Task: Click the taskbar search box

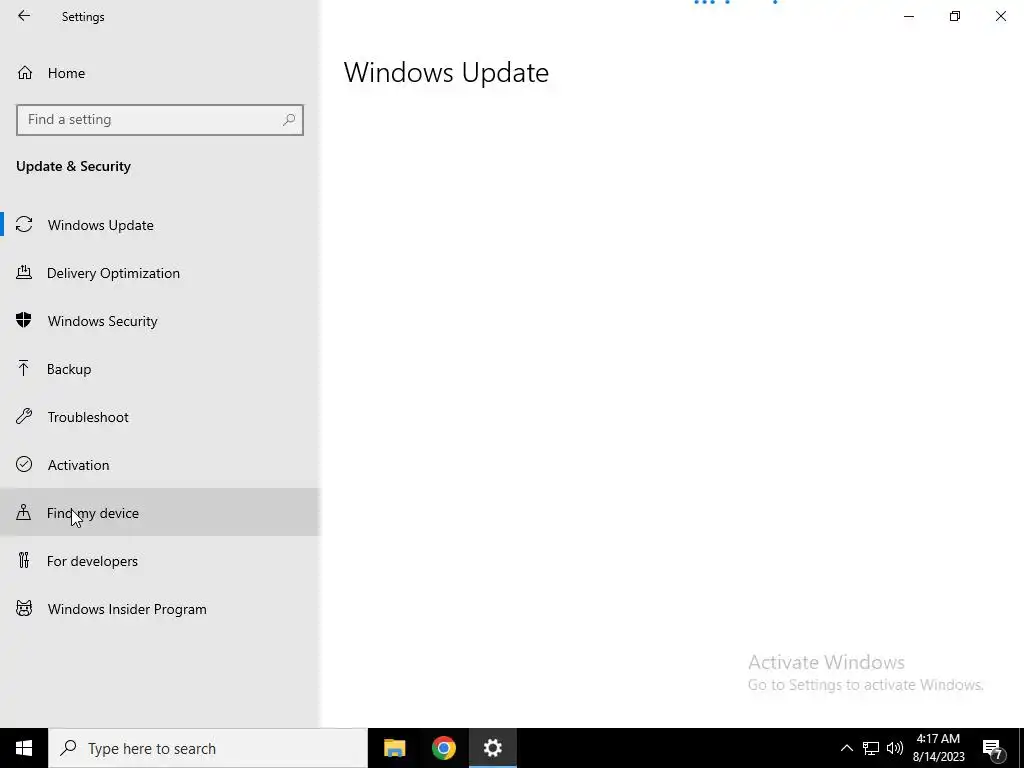Action: 208,748
